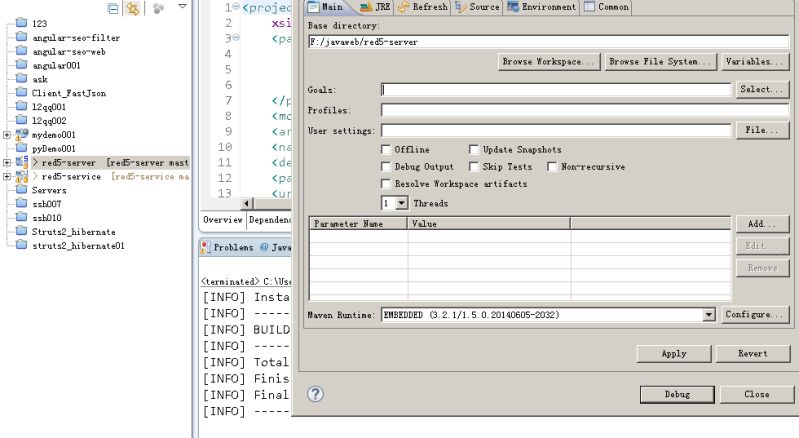Click struts2_hibernate01 folder icon
Screen dimensions: 799x438
point(21,244)
